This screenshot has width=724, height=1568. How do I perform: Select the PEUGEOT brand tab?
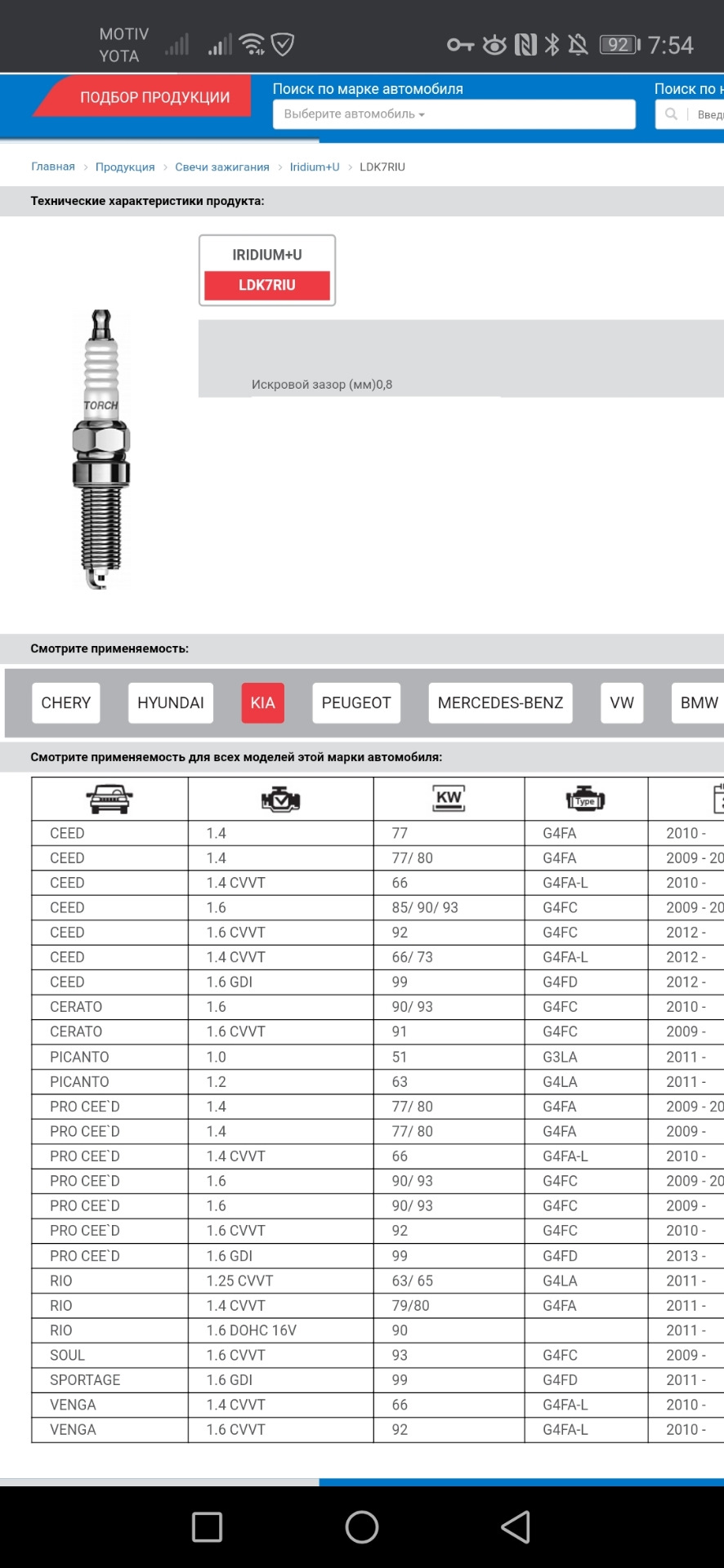click(356, 703)
